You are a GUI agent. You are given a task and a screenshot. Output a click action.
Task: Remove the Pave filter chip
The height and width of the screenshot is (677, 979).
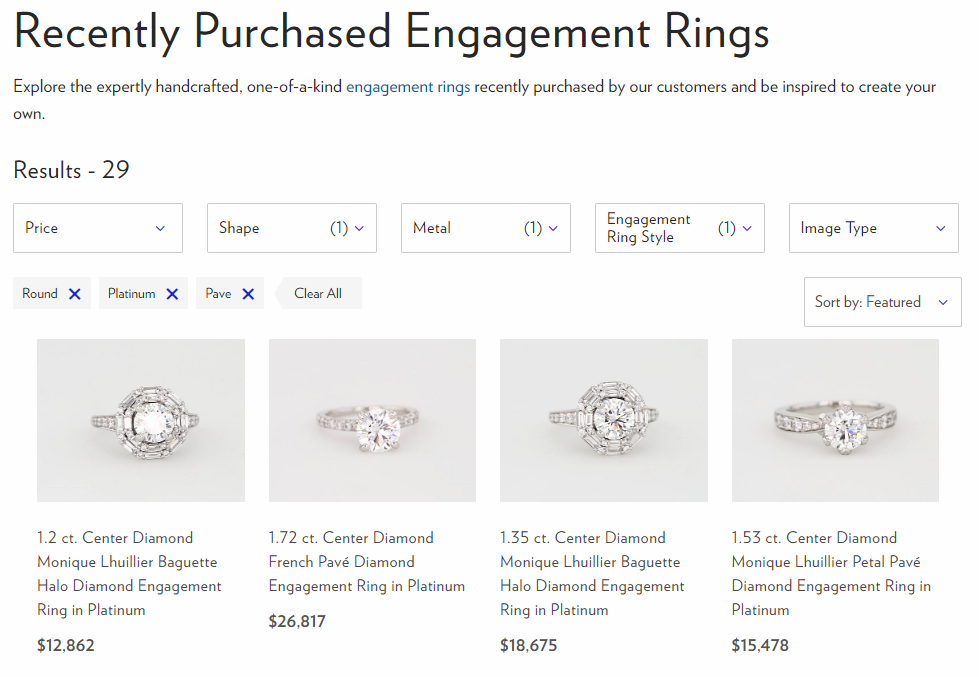coord(248,294)
